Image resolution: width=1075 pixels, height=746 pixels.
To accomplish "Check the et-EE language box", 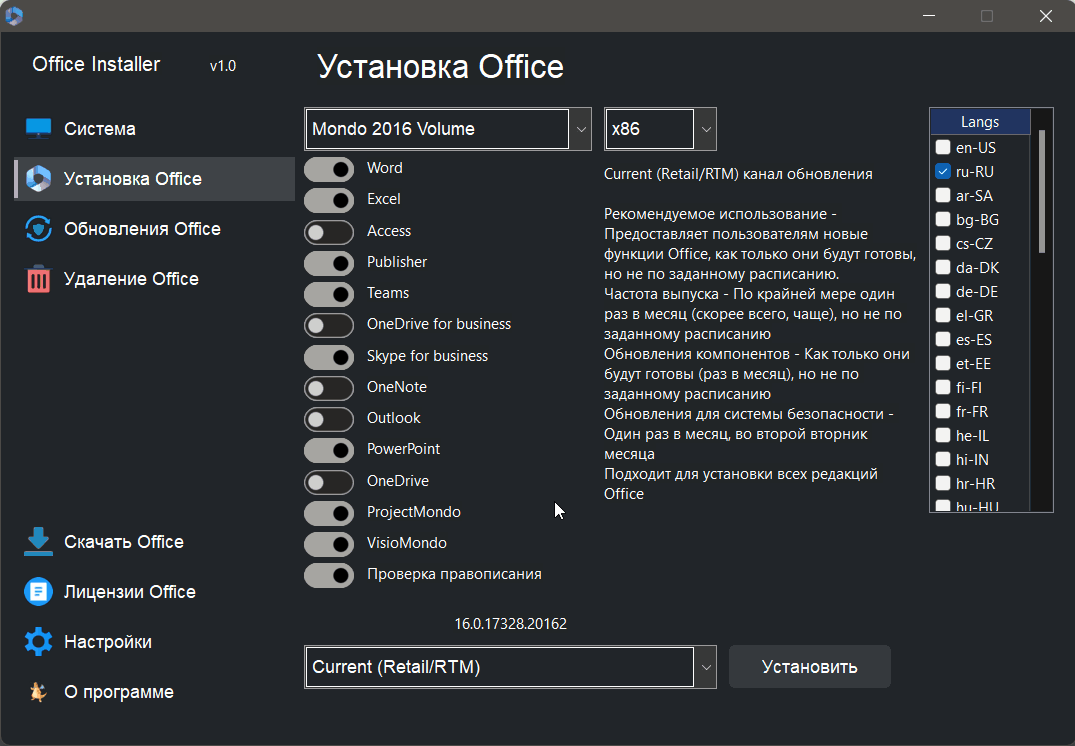I will [x=943, y=363].
